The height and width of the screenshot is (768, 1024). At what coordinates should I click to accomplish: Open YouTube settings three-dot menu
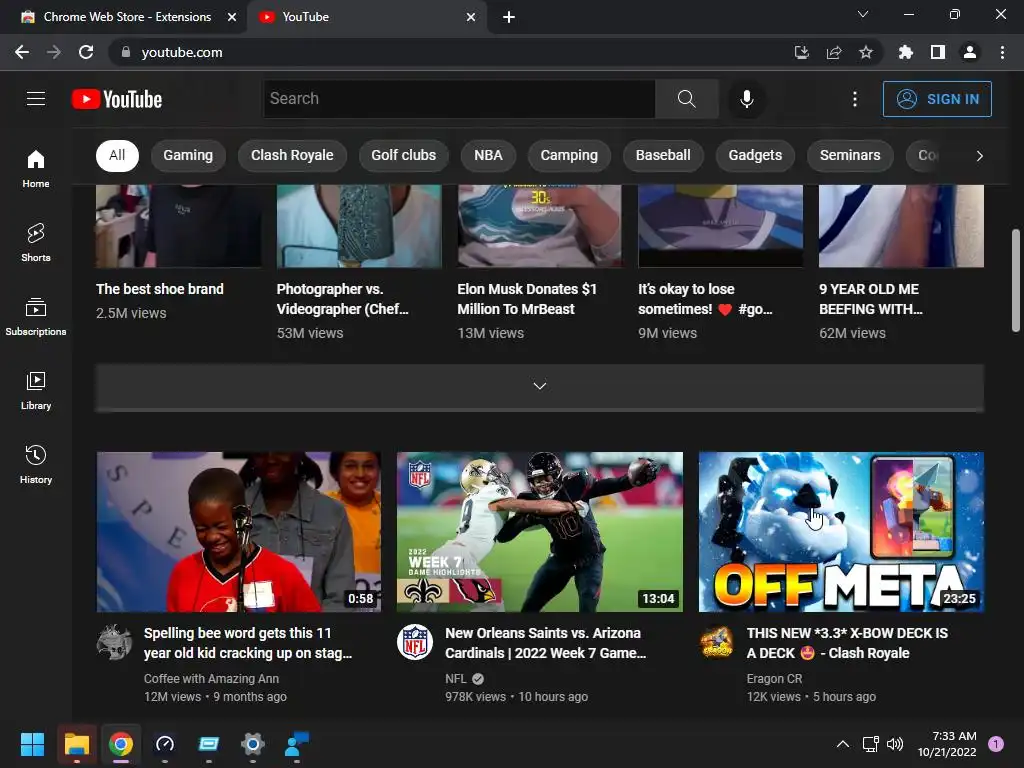[854, 99]
